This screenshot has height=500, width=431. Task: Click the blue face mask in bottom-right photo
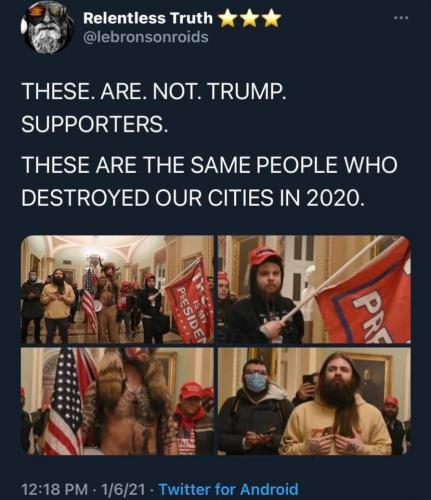tap(256, 382)
